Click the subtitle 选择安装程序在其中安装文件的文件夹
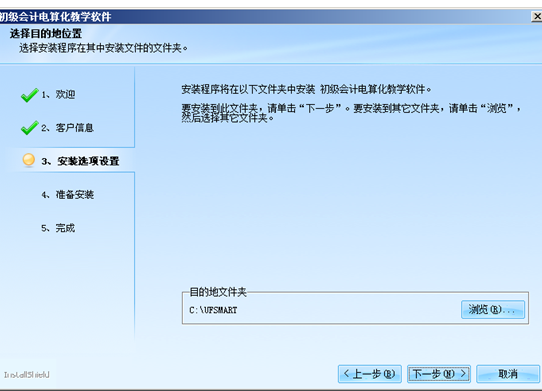This screenshot has width=542, height=391. pos(103,48)
